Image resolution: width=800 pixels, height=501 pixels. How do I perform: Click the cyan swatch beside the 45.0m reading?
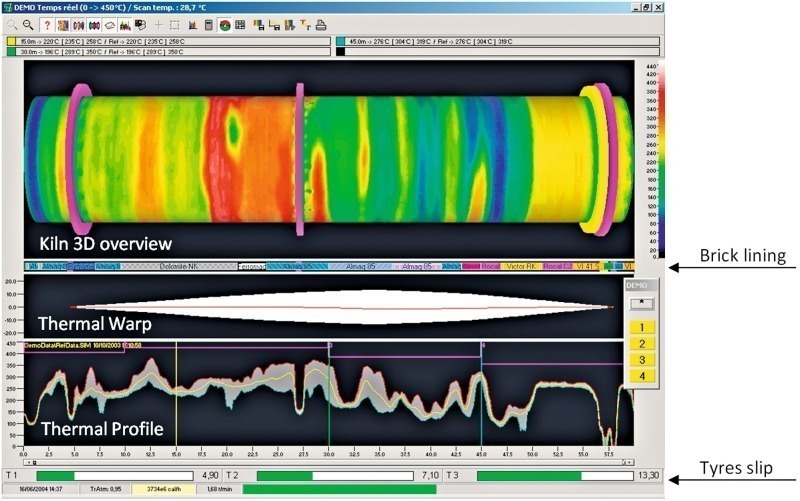pos(340,41)
